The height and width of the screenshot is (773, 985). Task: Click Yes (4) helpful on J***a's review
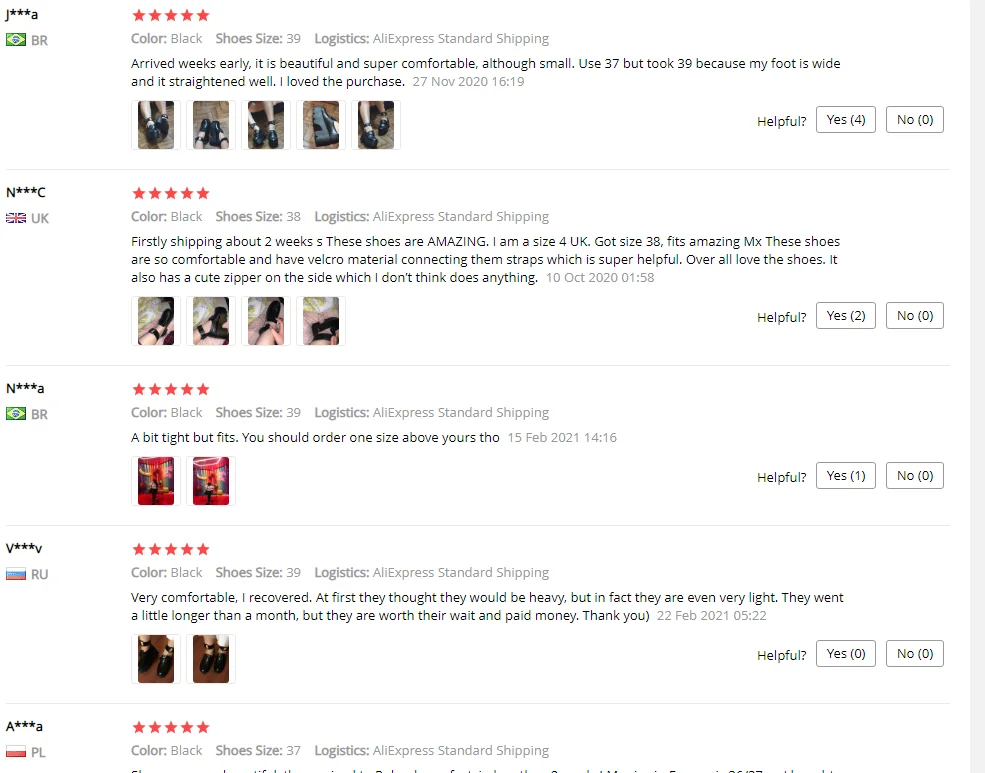[x=846, y=120]
